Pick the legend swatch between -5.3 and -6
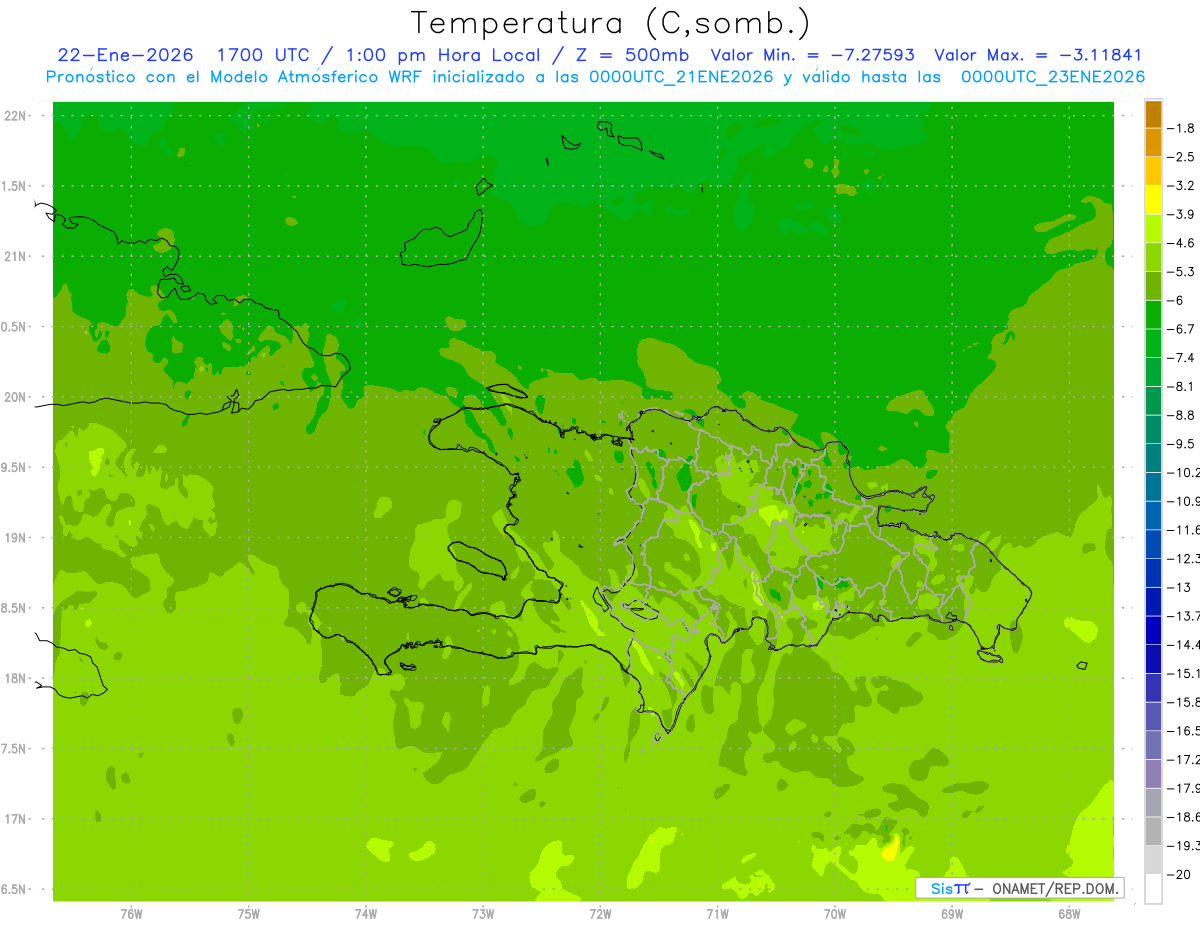The image size is (1200, 927). click(1153, 286)
